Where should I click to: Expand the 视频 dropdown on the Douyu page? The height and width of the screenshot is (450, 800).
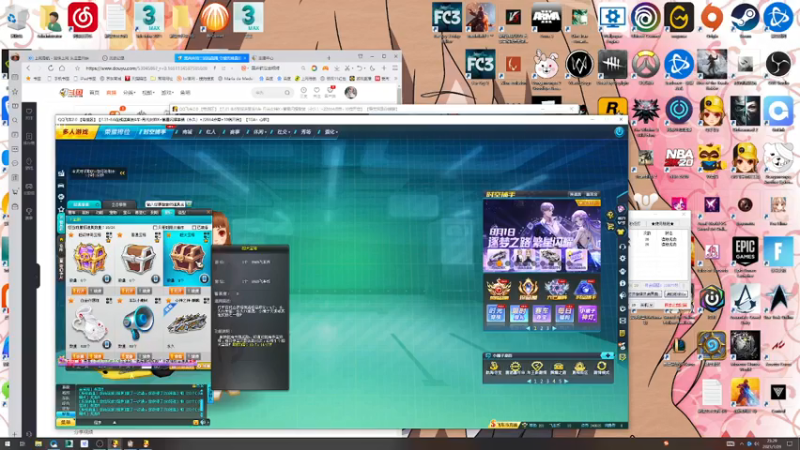148,93
